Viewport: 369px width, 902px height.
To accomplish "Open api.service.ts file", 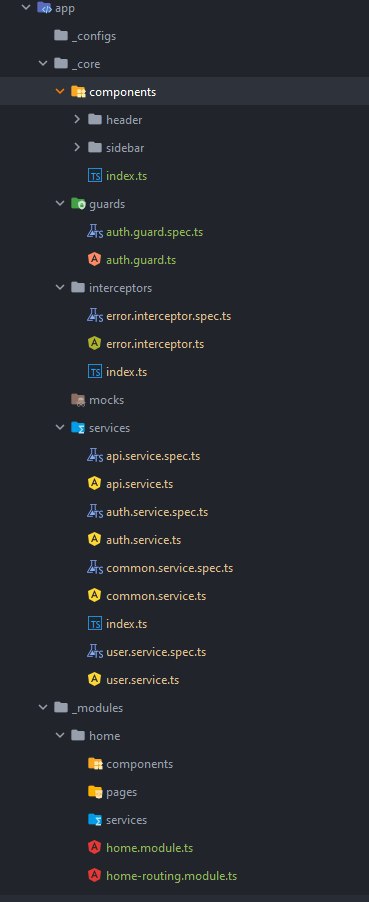I will tap(139, 484).
